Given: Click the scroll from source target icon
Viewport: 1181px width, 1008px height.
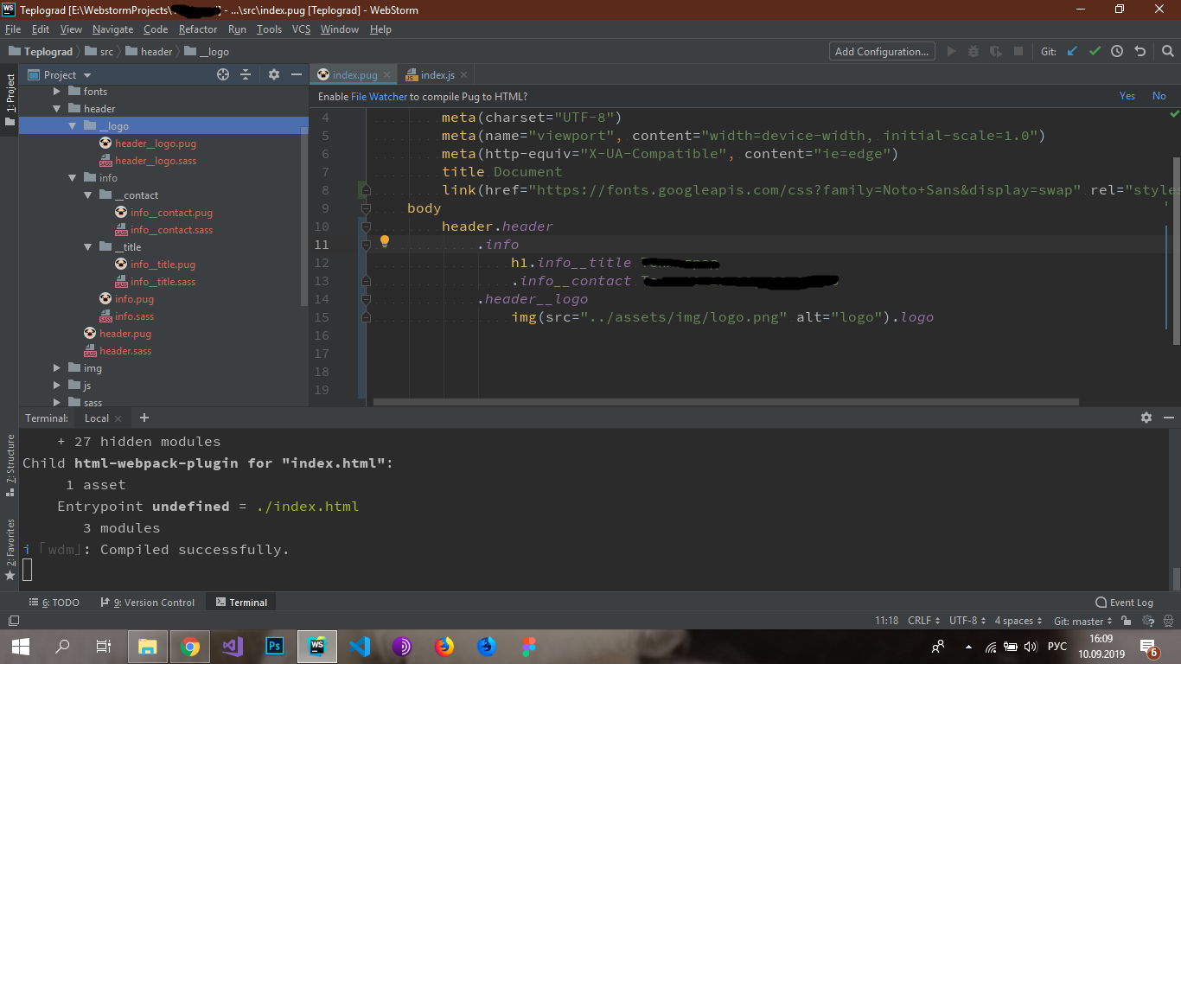Looking at the screenshot, I should point(223,74).
